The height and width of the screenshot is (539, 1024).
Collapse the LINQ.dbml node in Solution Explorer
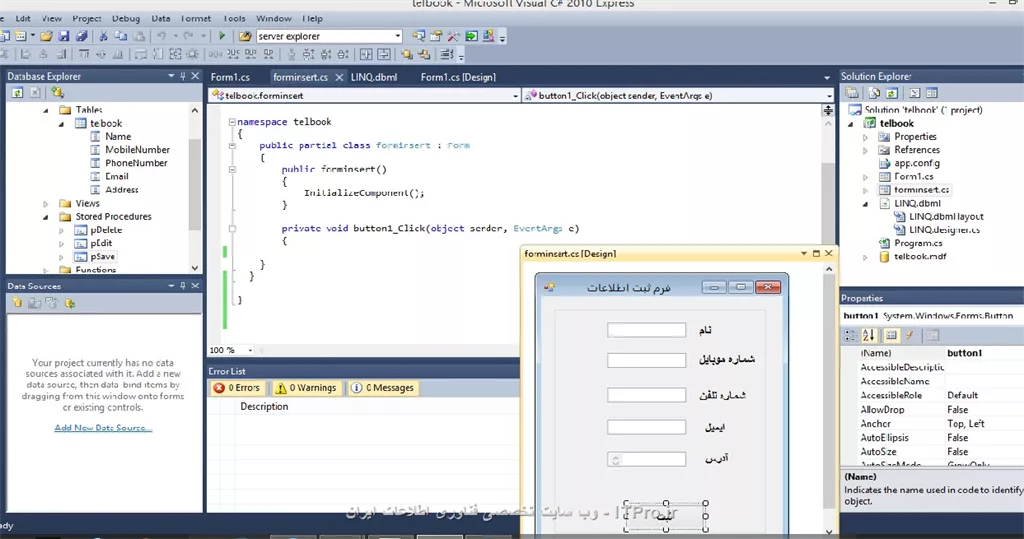point(866,204)
